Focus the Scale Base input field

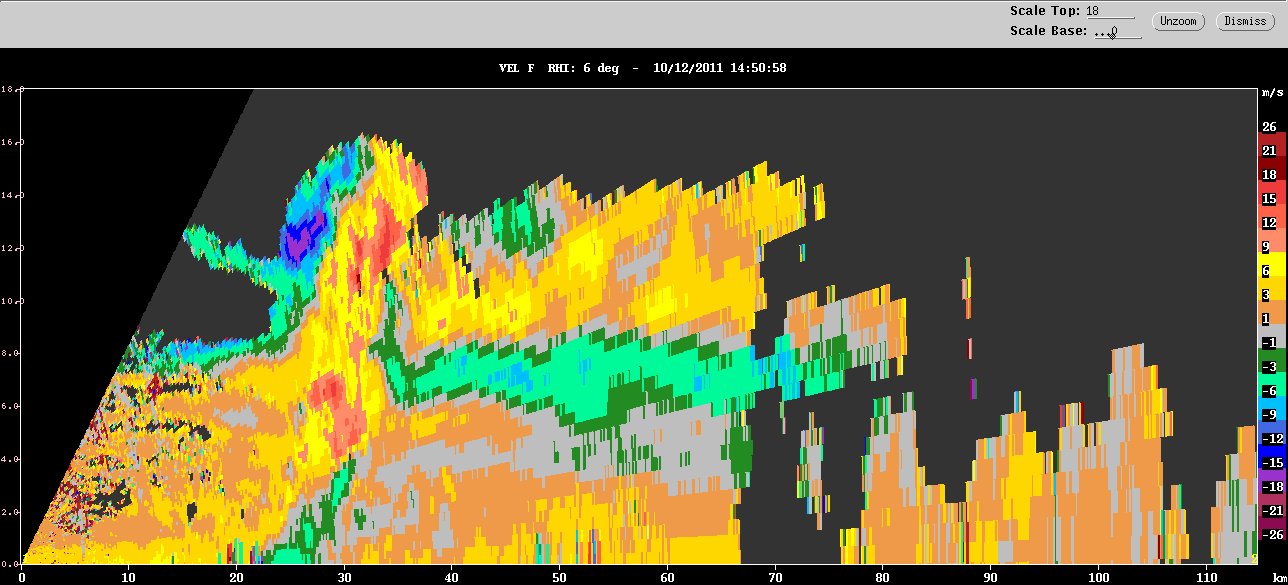coord(1116,31)
